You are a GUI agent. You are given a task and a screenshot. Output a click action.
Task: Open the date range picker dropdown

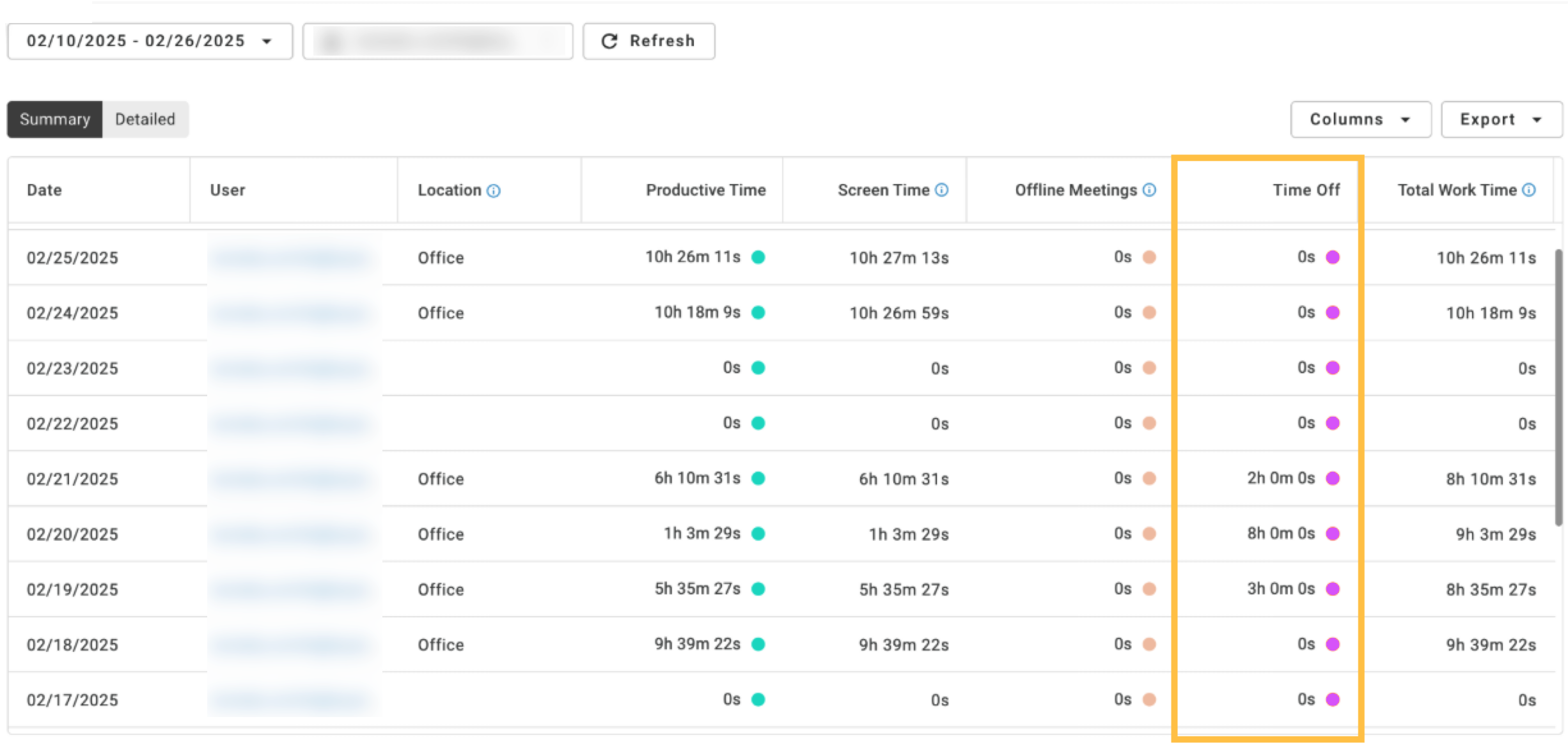click(x=267, y=40)
